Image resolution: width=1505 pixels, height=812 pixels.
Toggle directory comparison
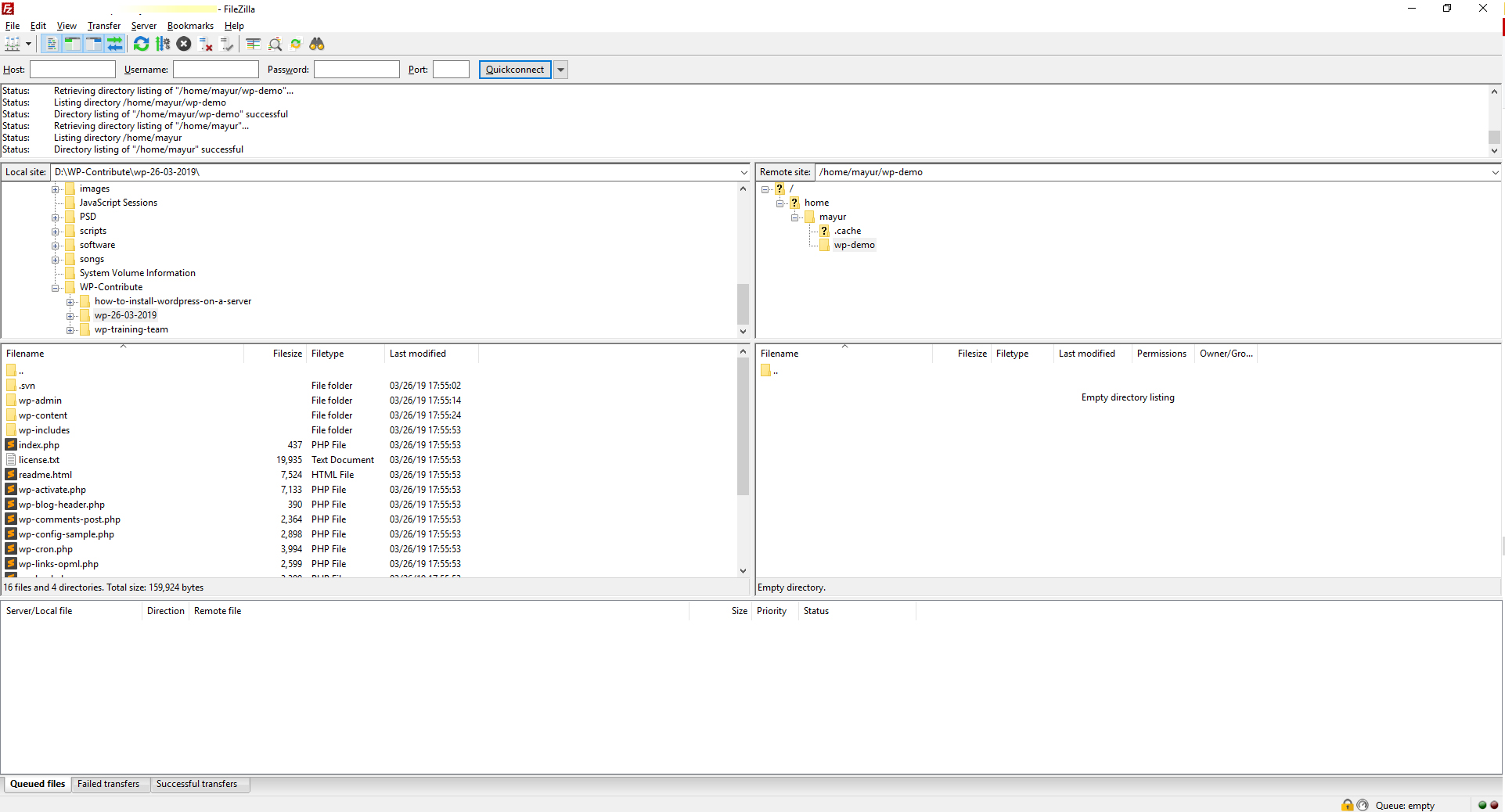pos(275,44)
